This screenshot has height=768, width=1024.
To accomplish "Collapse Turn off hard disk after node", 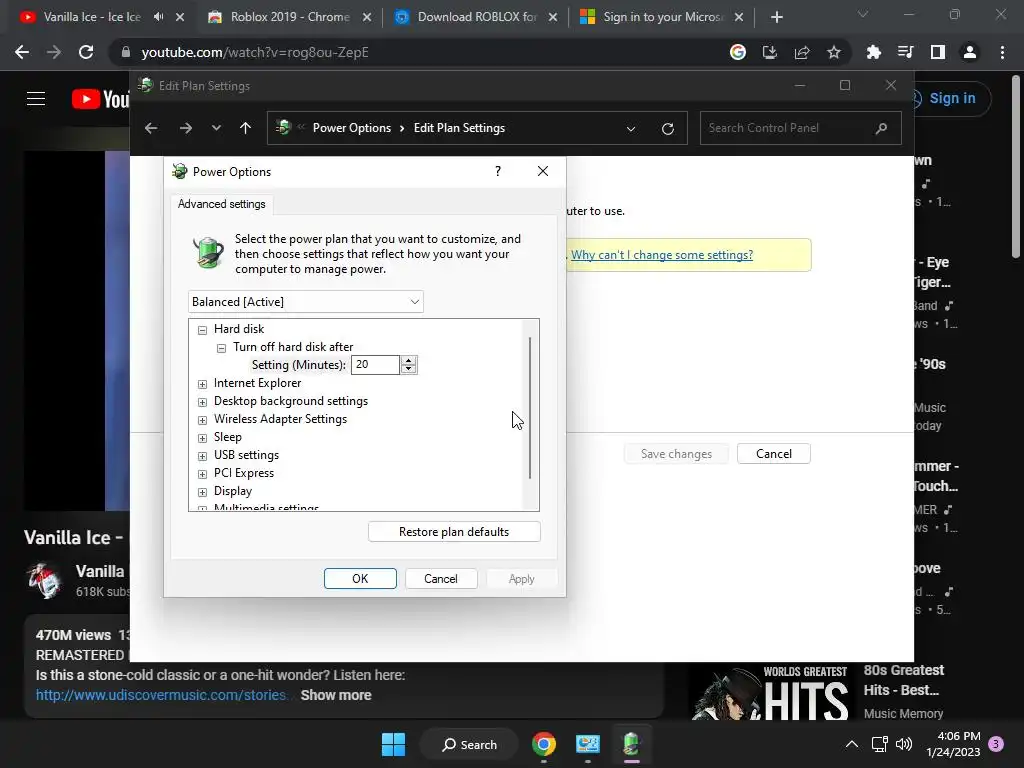I will (221, 348).
